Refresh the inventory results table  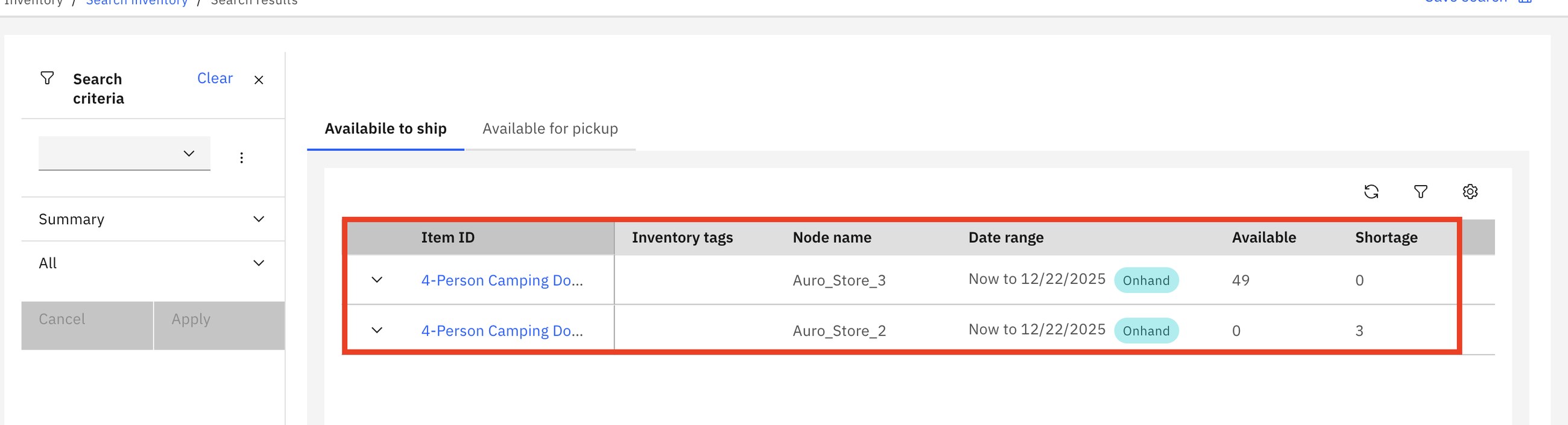point(1371,192)
